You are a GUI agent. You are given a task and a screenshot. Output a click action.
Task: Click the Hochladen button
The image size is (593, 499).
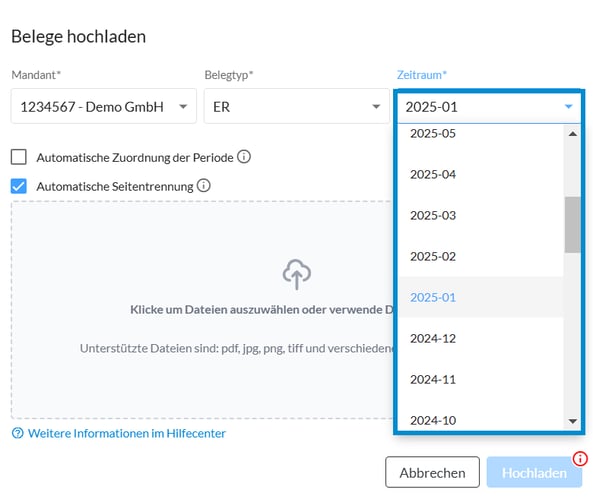(534, 472)
